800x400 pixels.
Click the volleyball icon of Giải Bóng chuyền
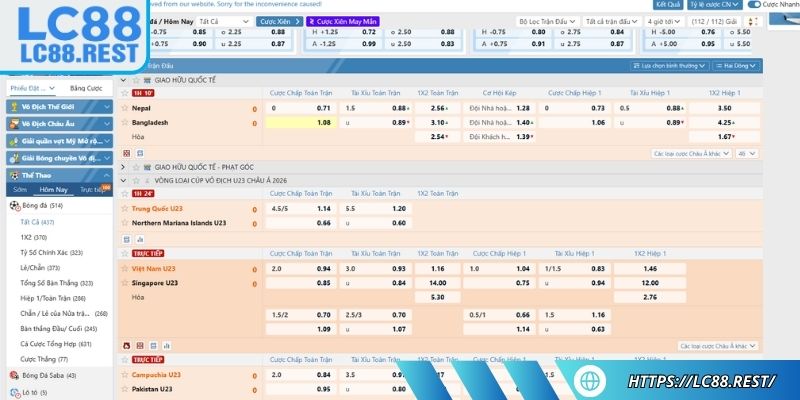(x=14, y=158)
